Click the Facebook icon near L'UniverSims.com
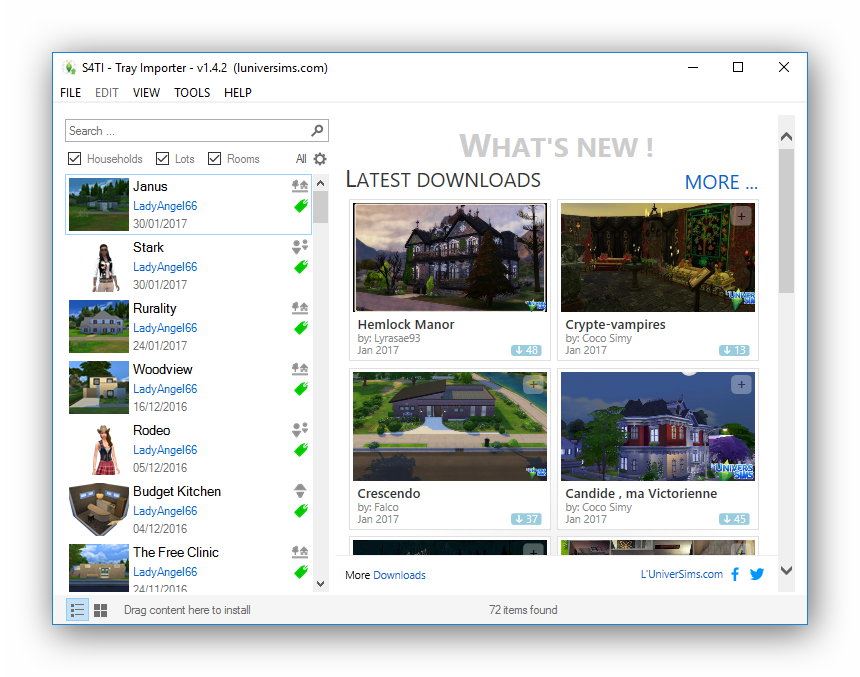This screenshot has width=860, height=677. tap(737, 575)
